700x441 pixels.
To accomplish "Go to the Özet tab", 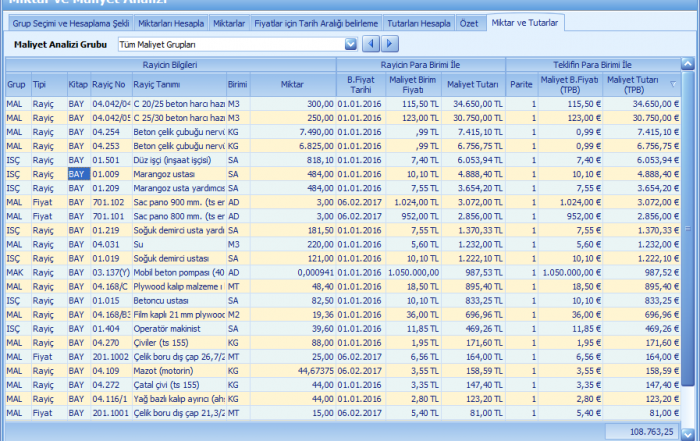I will [x=470, y=22].
